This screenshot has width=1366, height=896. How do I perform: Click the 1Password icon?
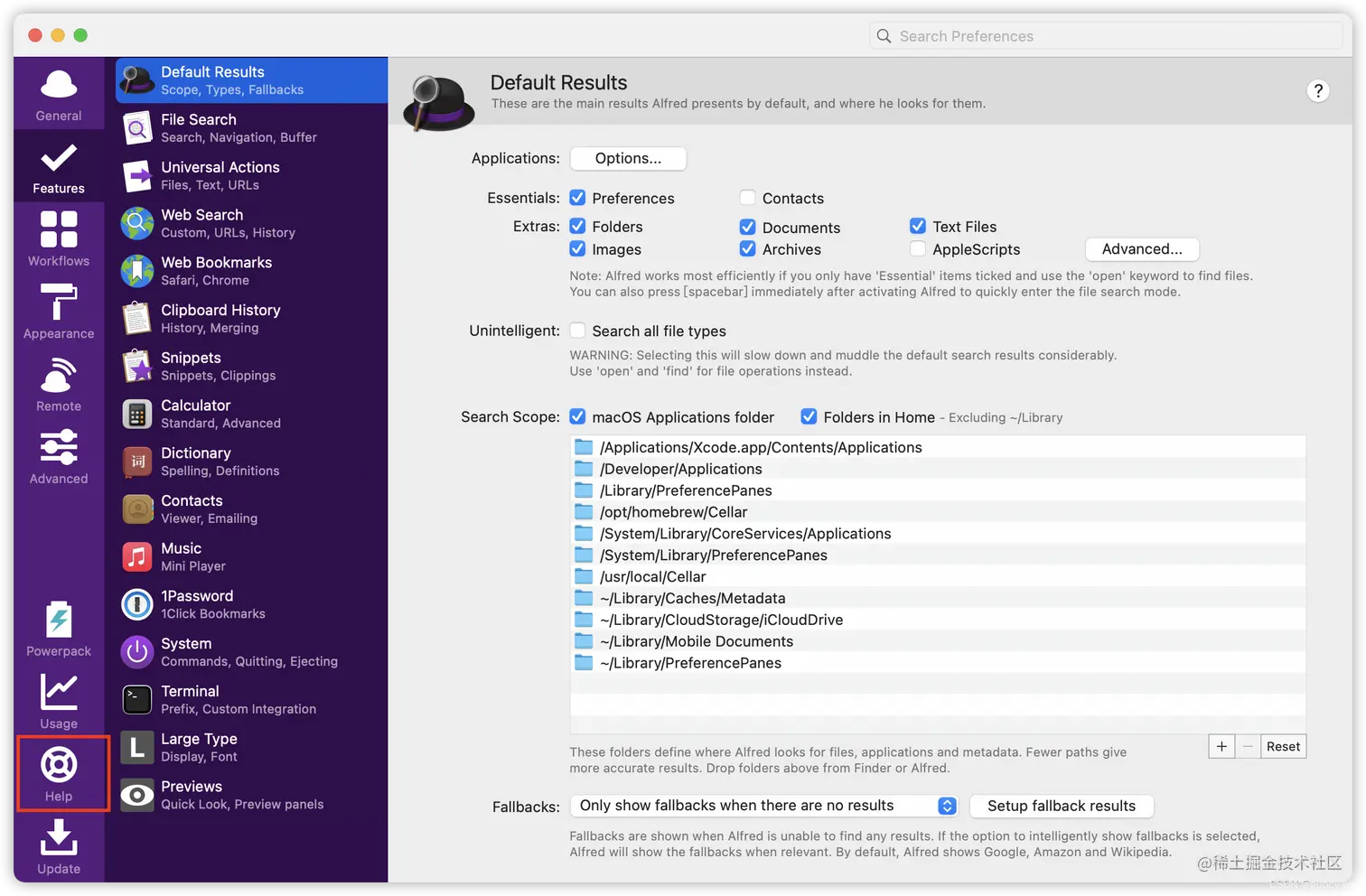pyautogui.click(x=137, y=604)
